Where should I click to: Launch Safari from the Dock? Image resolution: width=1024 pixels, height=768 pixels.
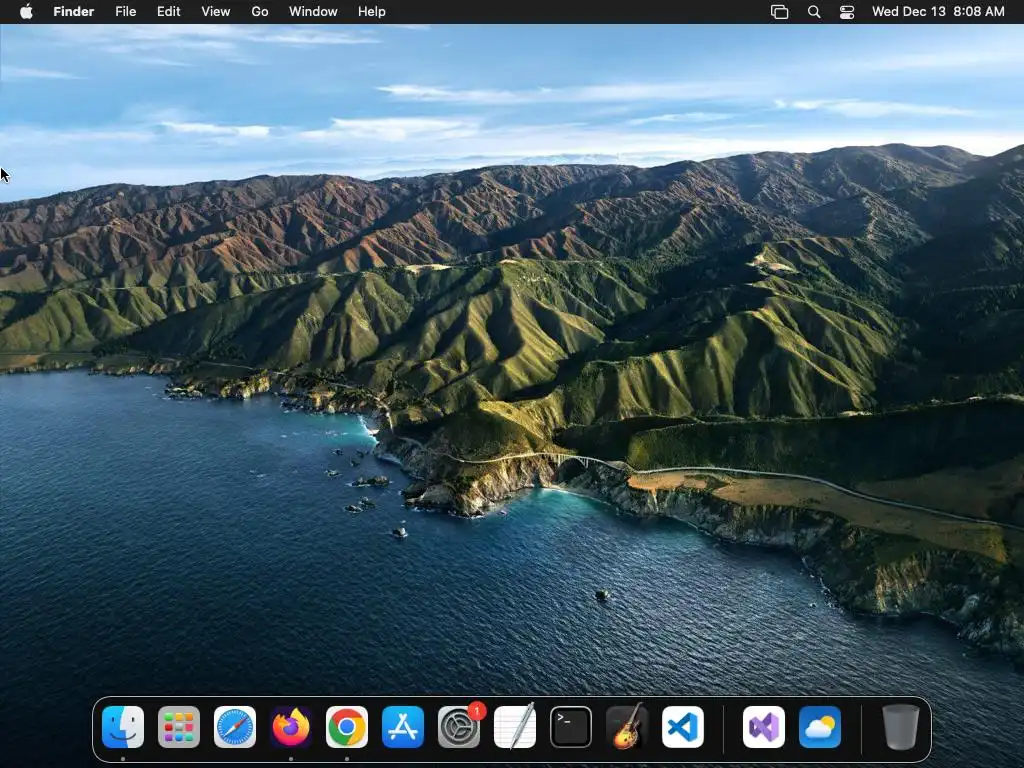235,727
